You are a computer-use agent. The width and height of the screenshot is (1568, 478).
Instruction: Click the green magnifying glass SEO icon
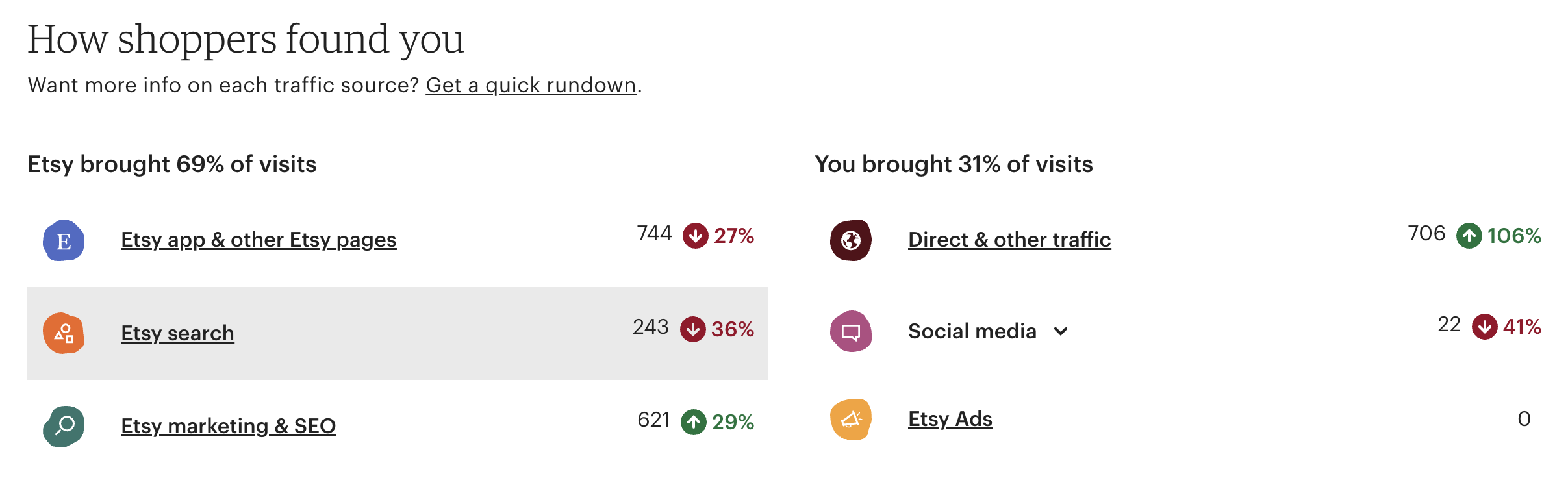pyautogui.click(x=64, y=426)
